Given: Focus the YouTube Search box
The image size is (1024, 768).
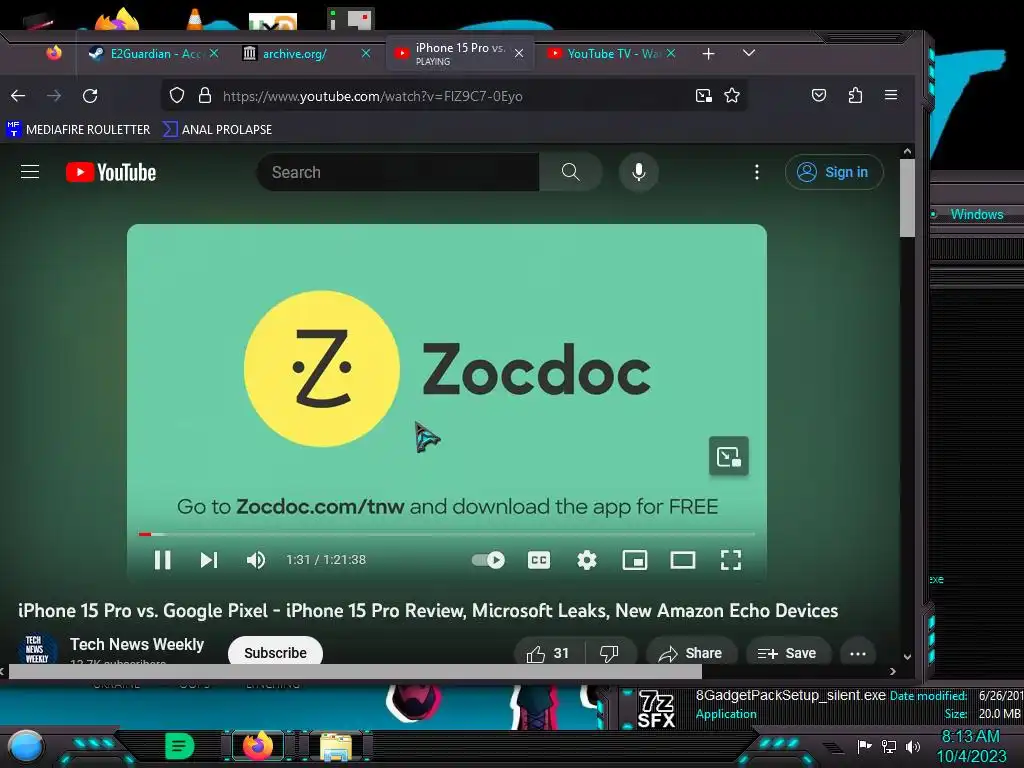Looking at the screenshot, I should click(398, 172).
